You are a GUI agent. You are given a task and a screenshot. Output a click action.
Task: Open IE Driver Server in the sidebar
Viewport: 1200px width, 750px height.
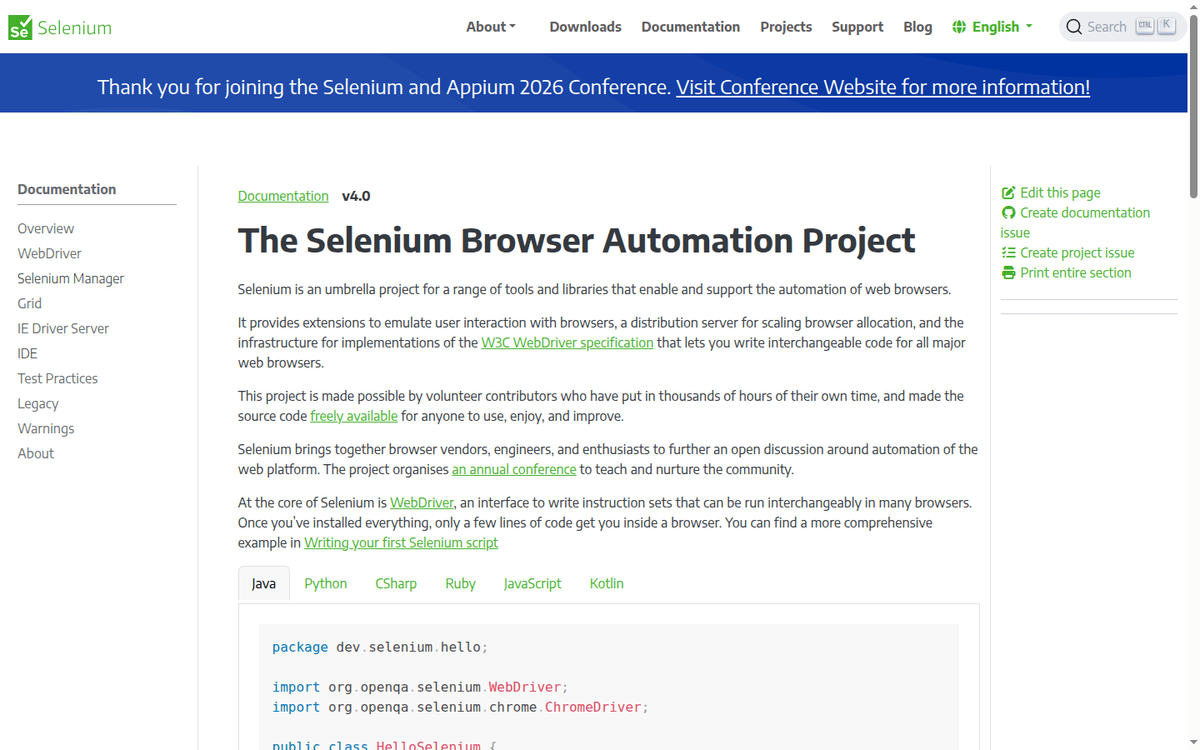point(63,329)
